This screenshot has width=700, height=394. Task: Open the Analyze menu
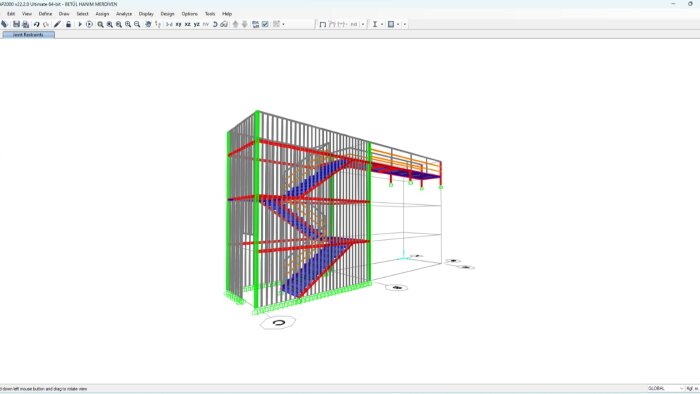124,14
